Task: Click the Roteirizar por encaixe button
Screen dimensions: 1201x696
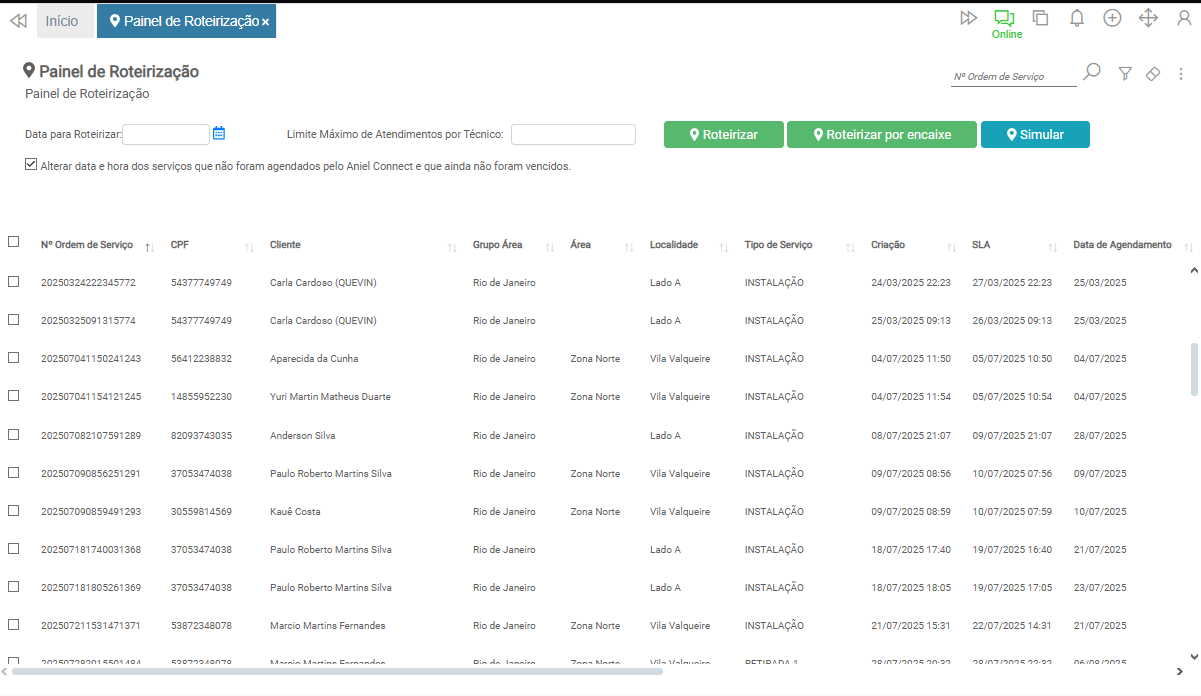Action: point(881,135)
